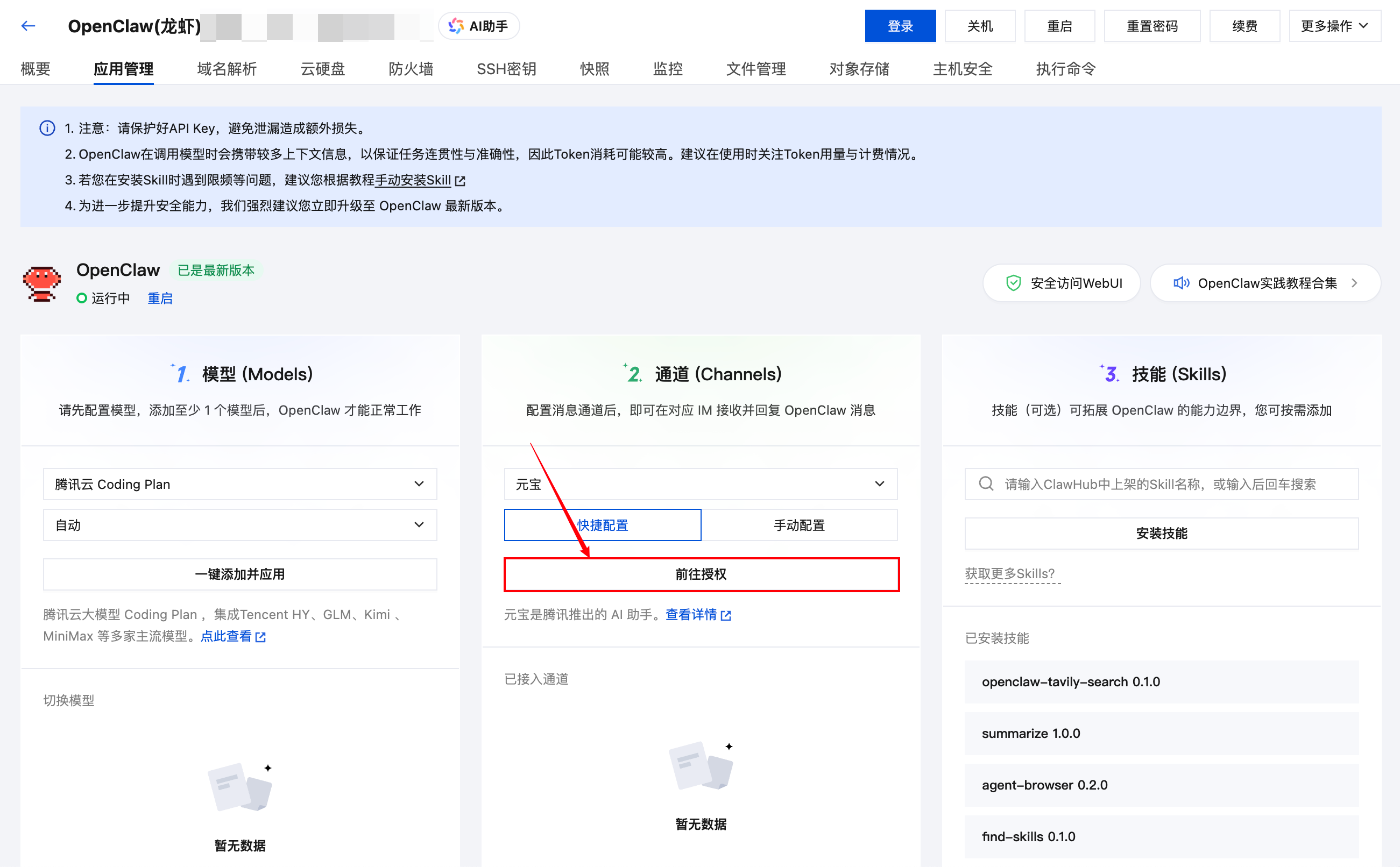1400x867 pixels.
Task: Click the speaker icon beside OpenClaw实践教程合集
Action: [x=1182, y=283]
